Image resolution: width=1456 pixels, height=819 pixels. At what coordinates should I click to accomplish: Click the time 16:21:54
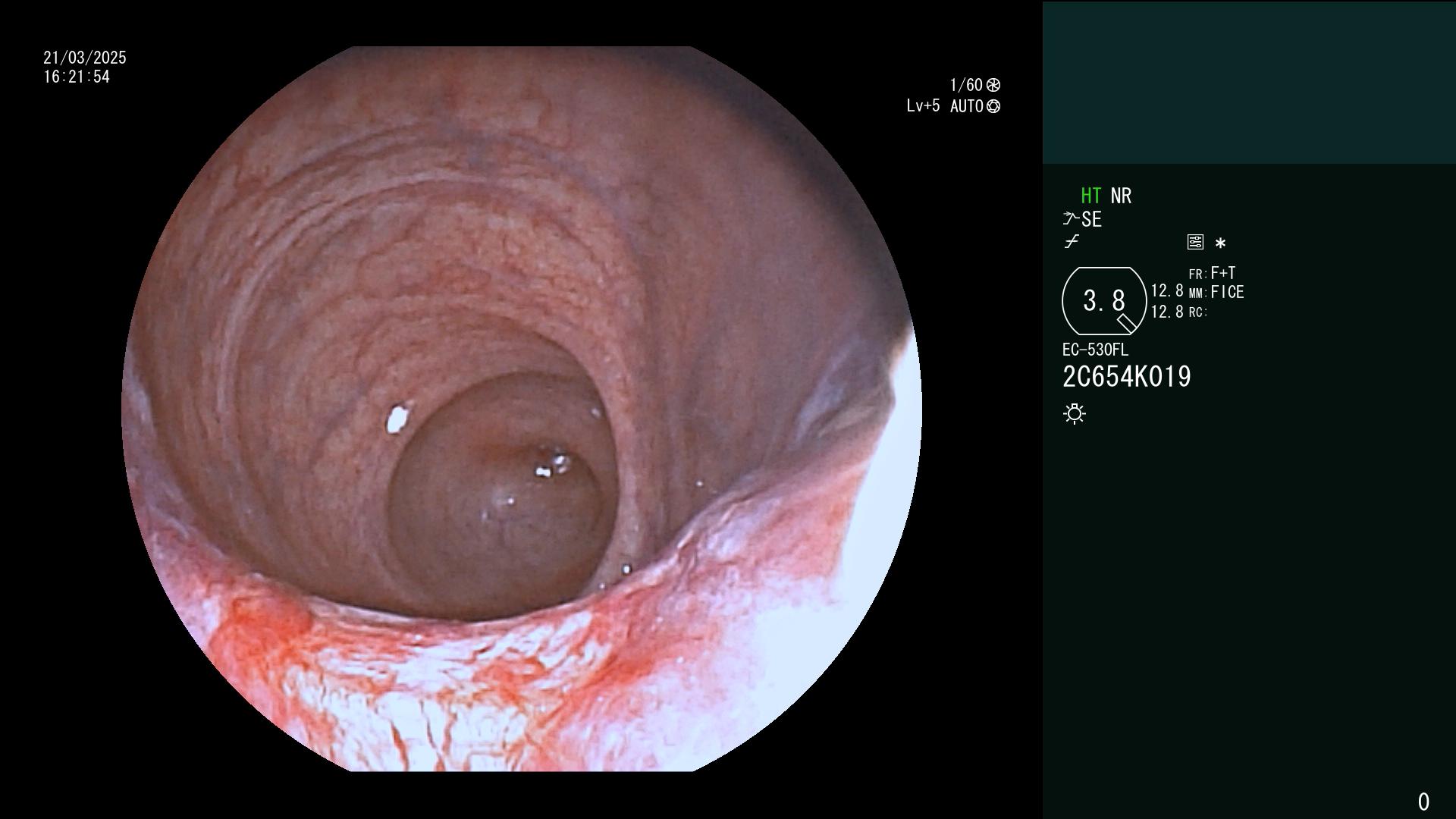[x=77, y=77]
